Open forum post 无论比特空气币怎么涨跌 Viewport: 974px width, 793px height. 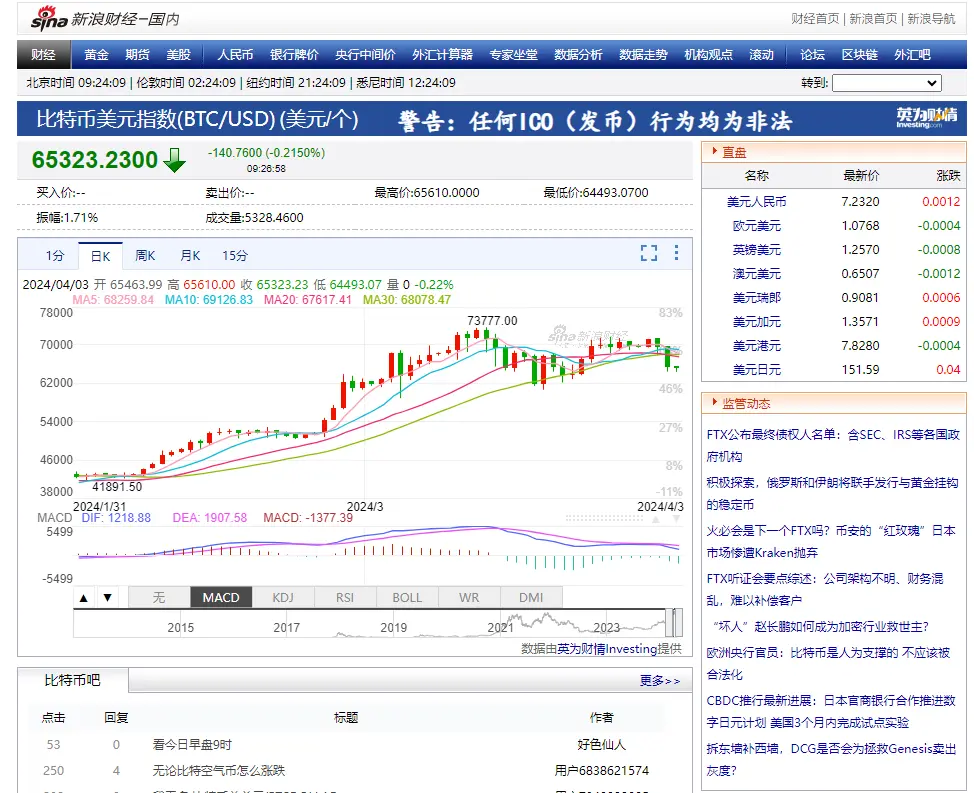point(219,771)
